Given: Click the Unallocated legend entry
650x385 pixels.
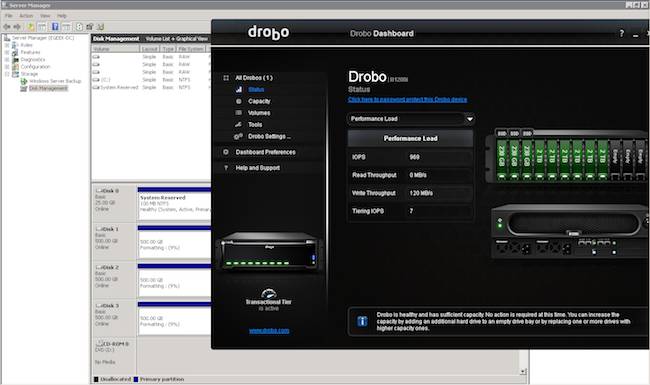Looking at the screenshot, I should [112, 379].
